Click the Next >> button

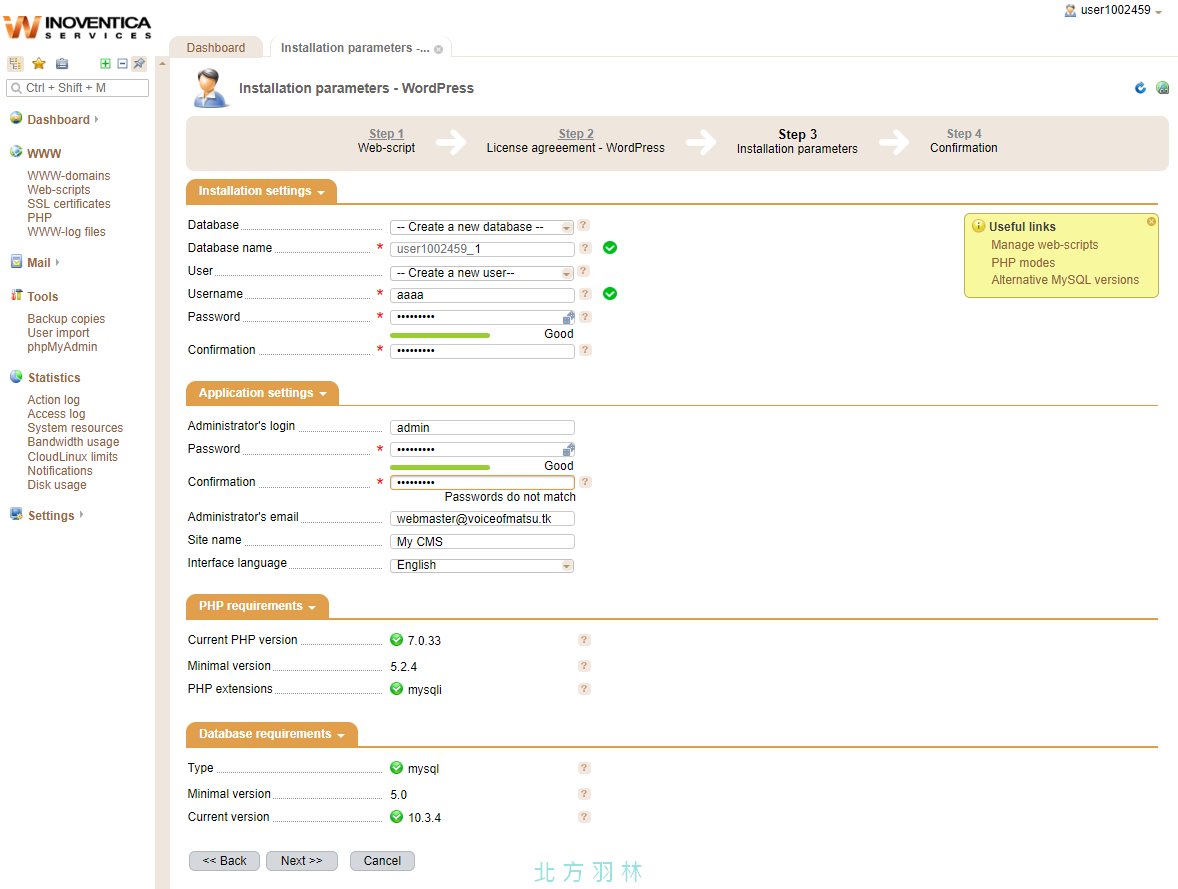coord(301,860)
